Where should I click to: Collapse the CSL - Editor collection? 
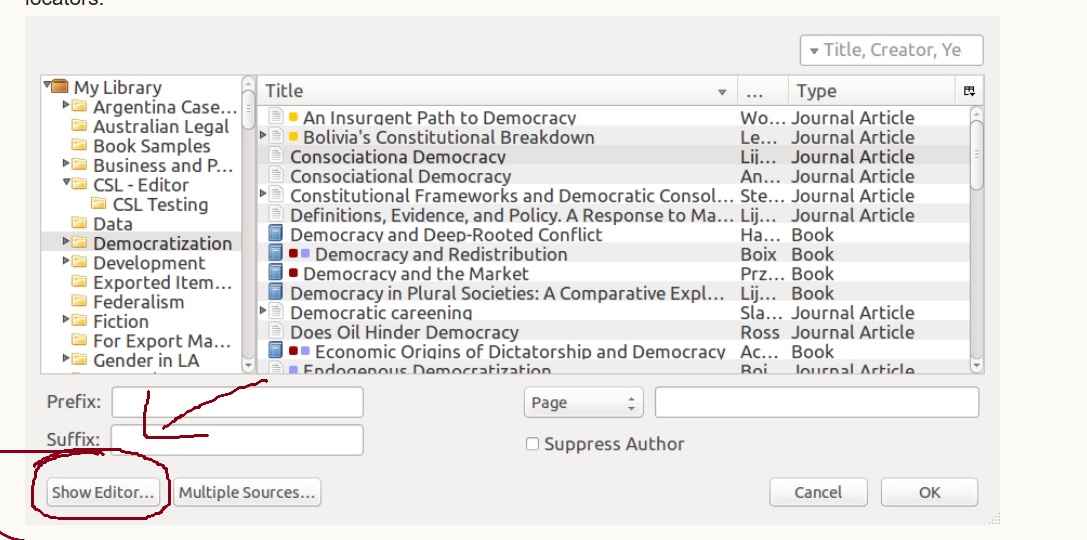pos(66,183)
